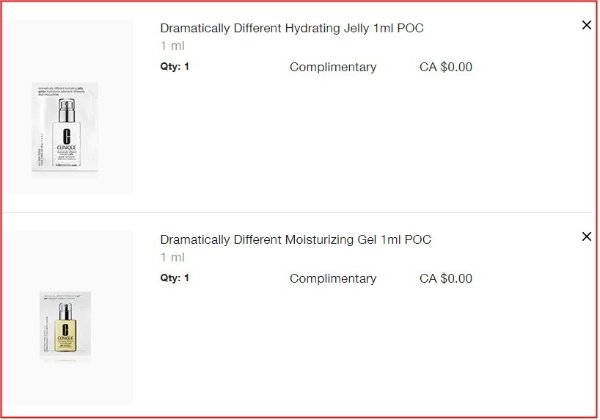
Task: Open Dramatically Different Moisturizing Gel 1ml POC title
Action: coord(295,240)
